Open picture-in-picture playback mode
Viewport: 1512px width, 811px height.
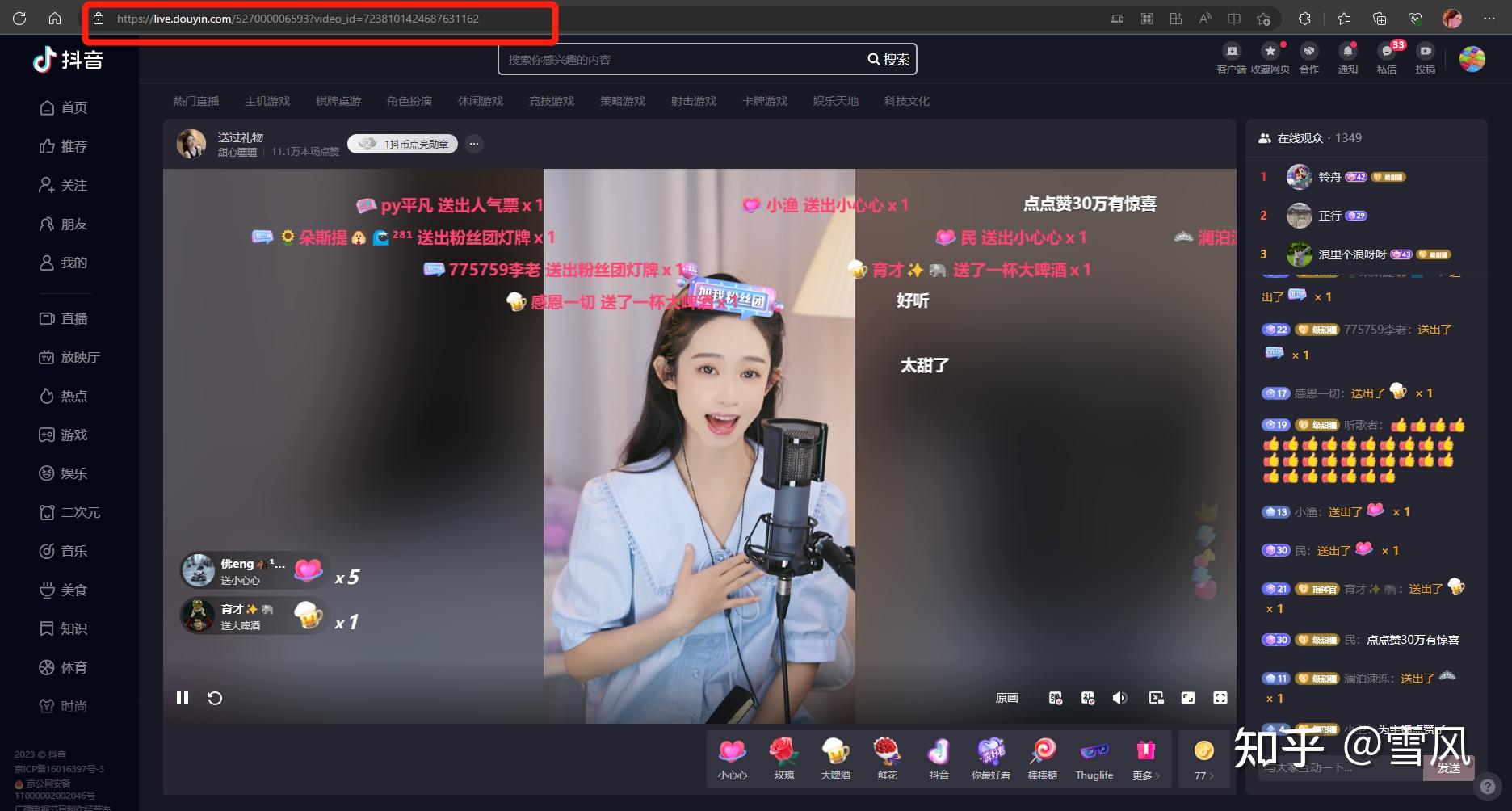coord(1157,698)
